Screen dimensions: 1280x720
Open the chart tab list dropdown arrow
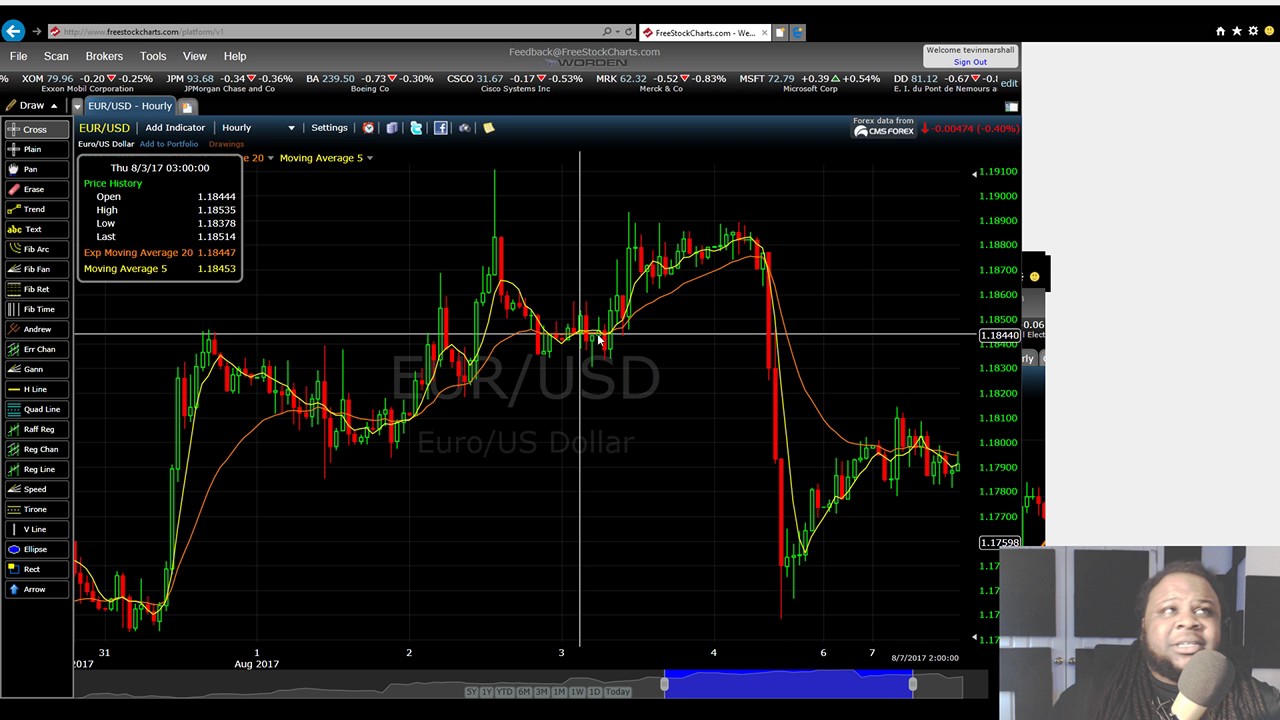pyautogui.click(x=77, y=106)
